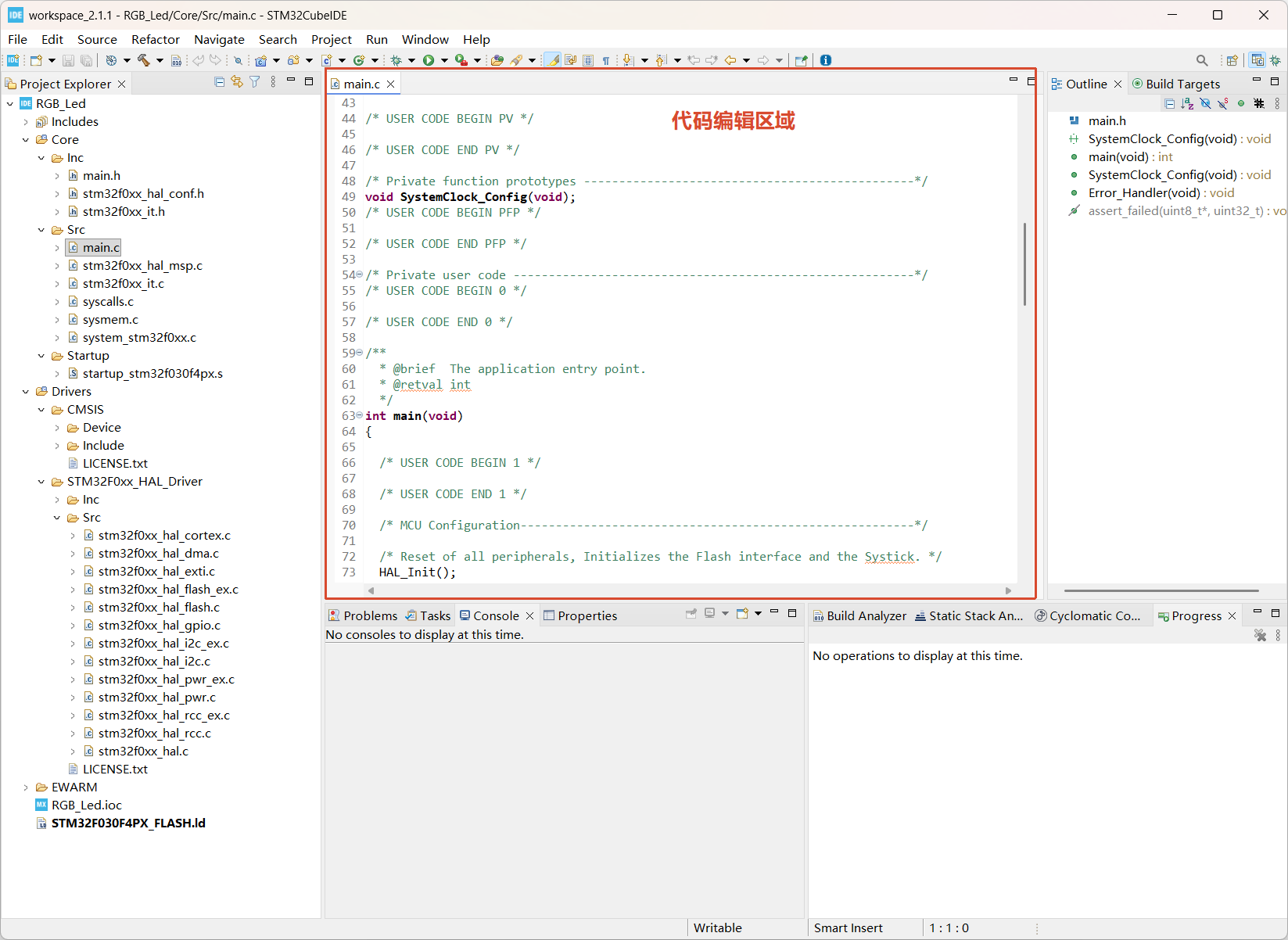Switch to the Static Stack Analyzer tab

[x=969, y=615]
